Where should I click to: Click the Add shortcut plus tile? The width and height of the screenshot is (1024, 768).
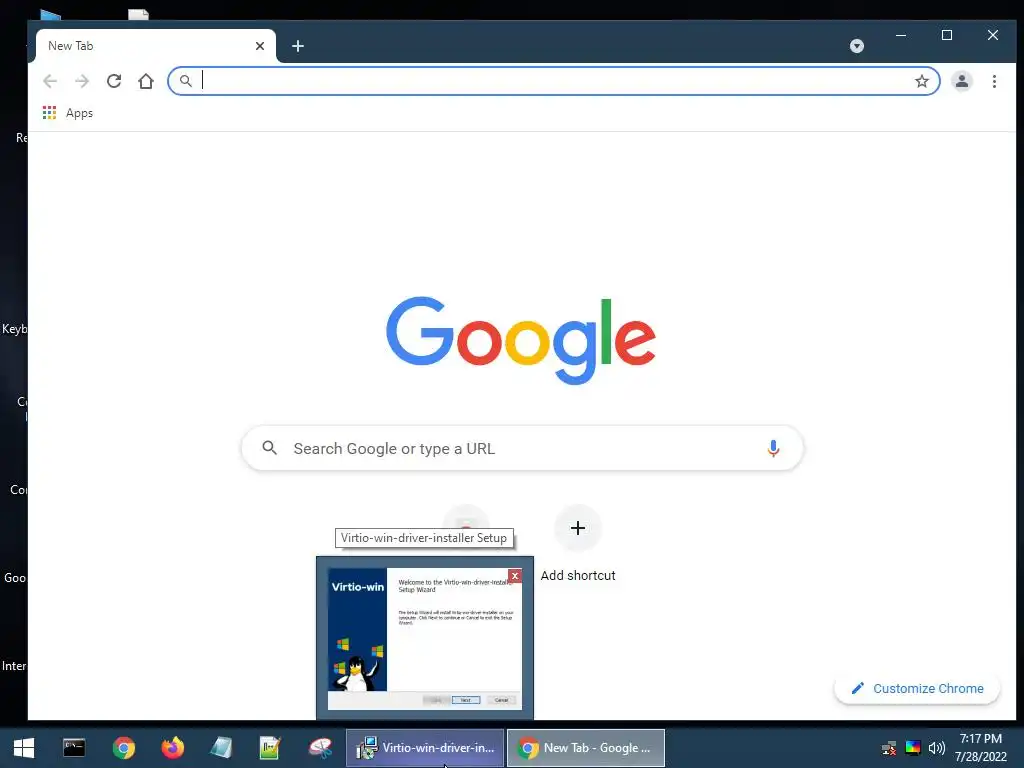coord(577,528)
